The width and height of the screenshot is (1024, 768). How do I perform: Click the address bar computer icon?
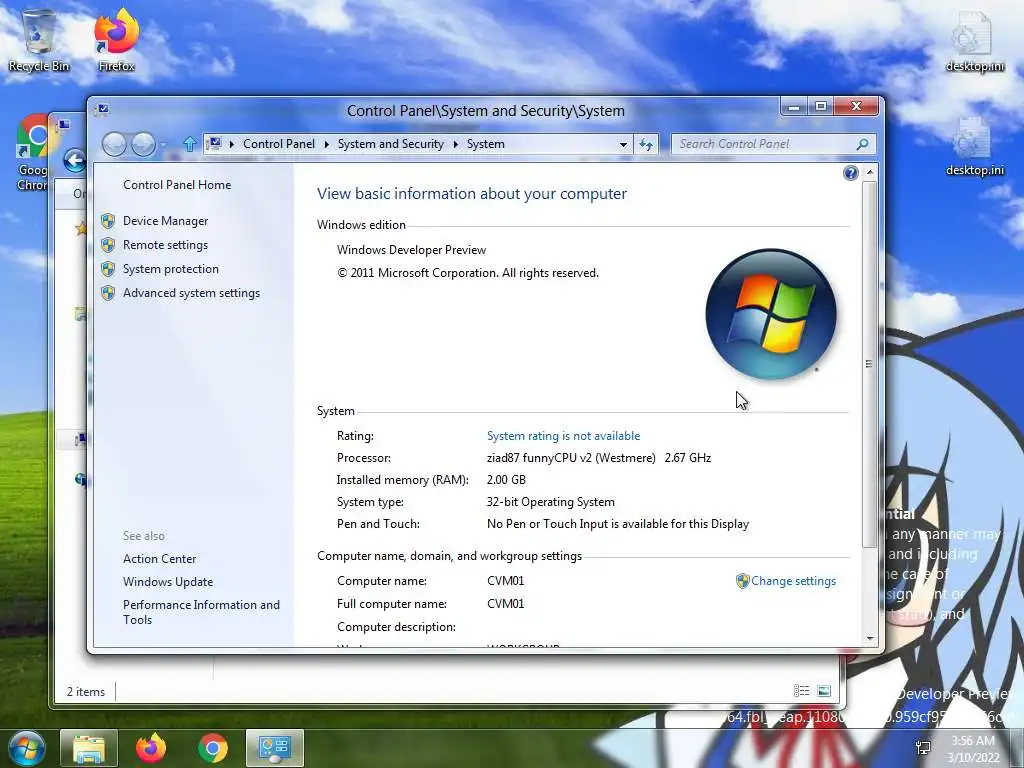pyautogui.click(x=214, y=144)
